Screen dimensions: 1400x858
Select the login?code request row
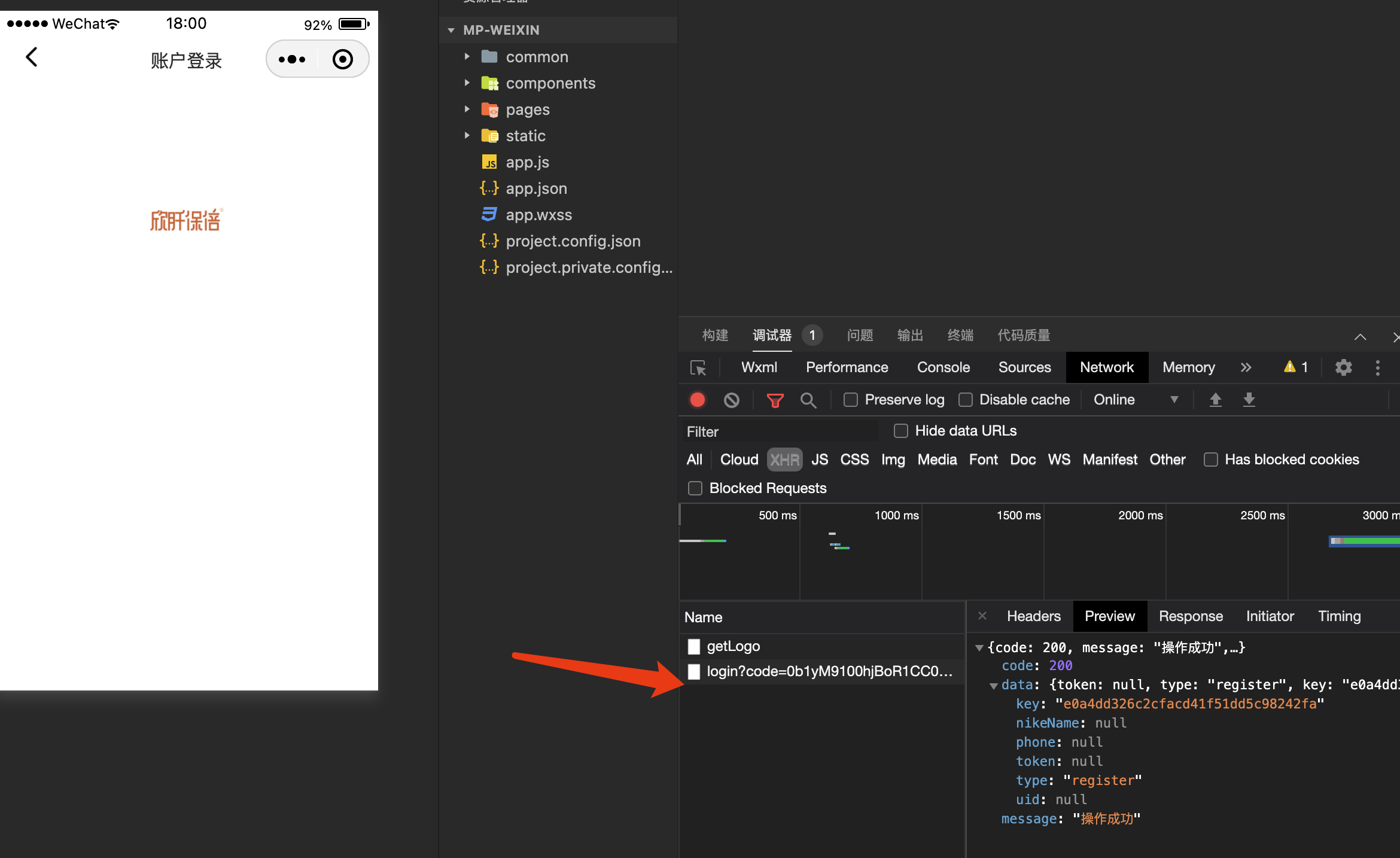point(821,671)
